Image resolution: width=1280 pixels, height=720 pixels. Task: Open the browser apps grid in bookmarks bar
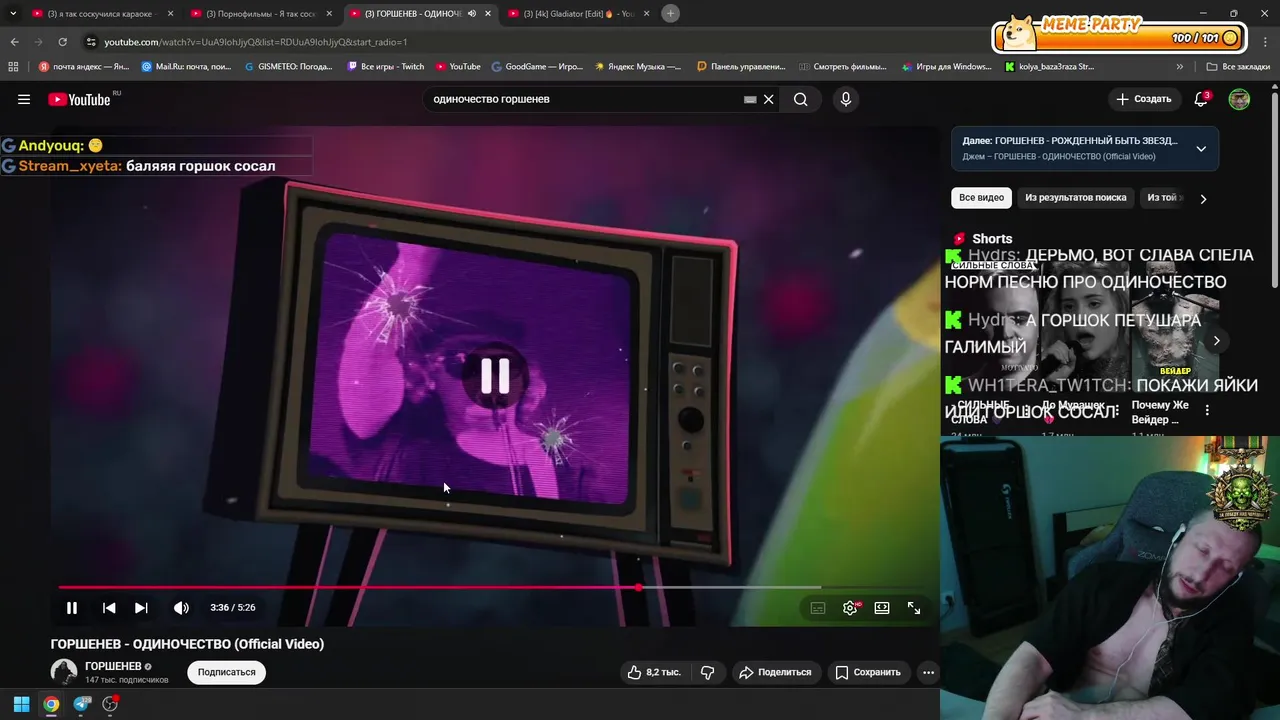click(13, 67)
